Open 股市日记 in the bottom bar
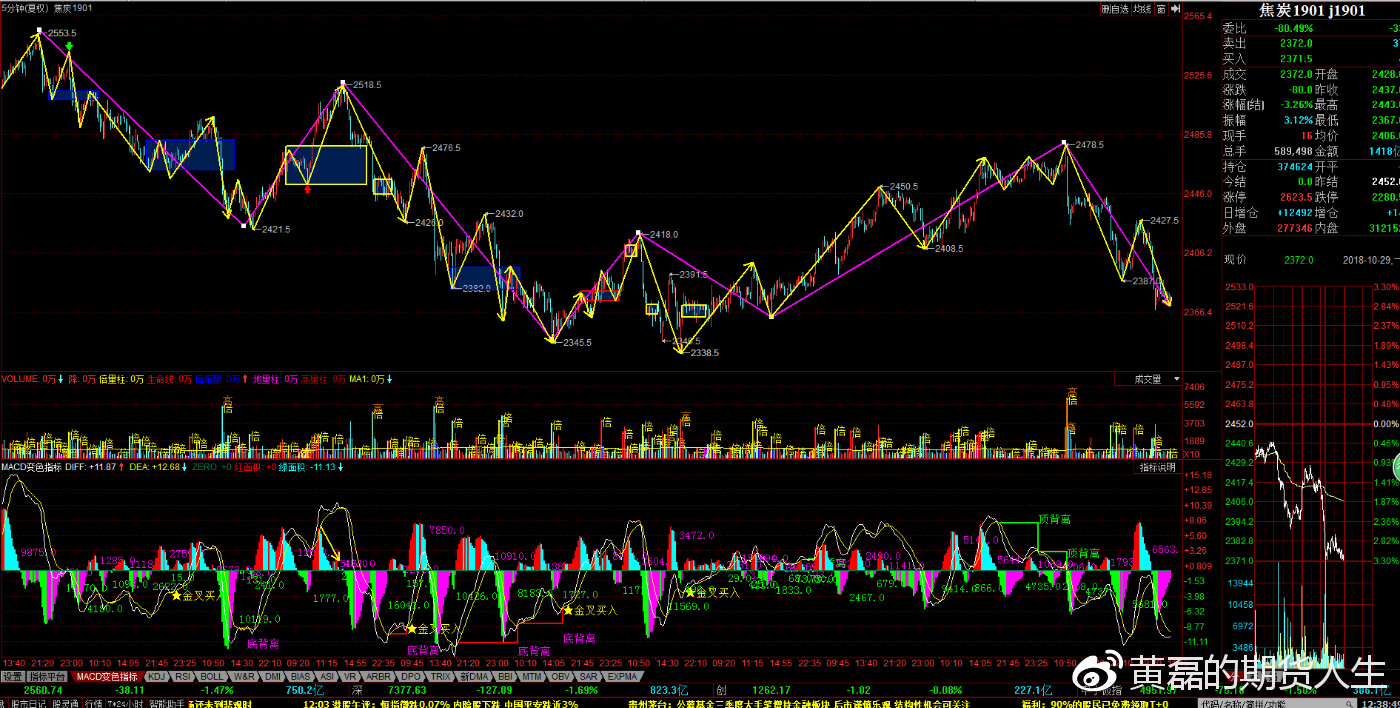Image resolution: width=1400 pixels, height=708 pixels. coord(28,703)
